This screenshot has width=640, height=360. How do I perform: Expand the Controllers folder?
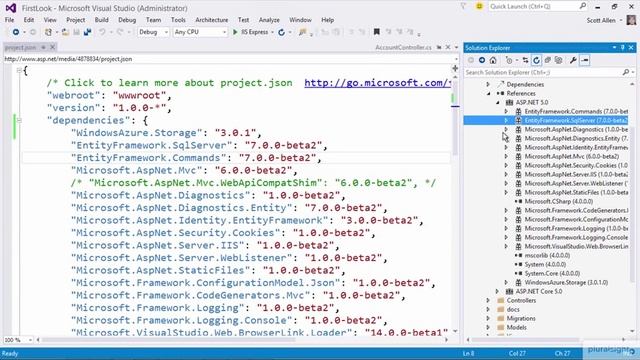pos(488,300)
